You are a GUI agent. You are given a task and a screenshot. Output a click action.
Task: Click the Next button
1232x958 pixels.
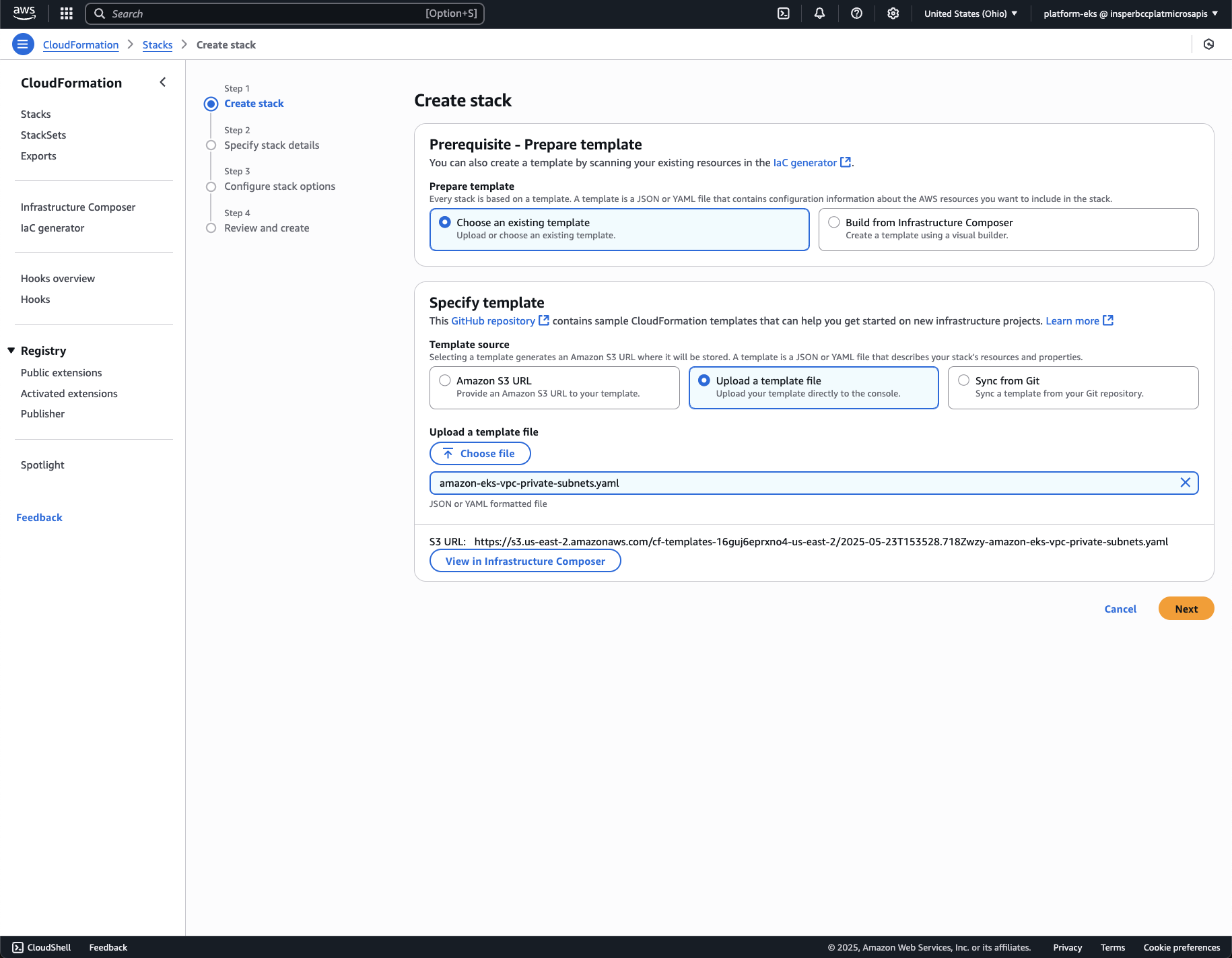point(1186,609)
